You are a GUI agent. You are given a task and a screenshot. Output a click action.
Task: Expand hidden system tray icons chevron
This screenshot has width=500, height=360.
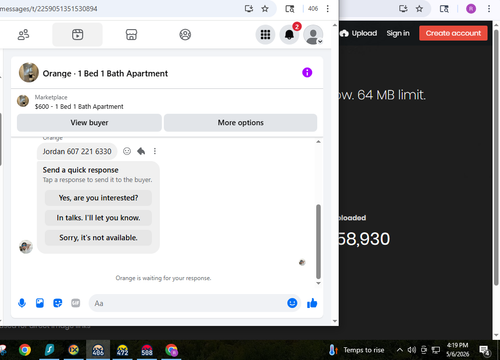(x=399, y=350)
